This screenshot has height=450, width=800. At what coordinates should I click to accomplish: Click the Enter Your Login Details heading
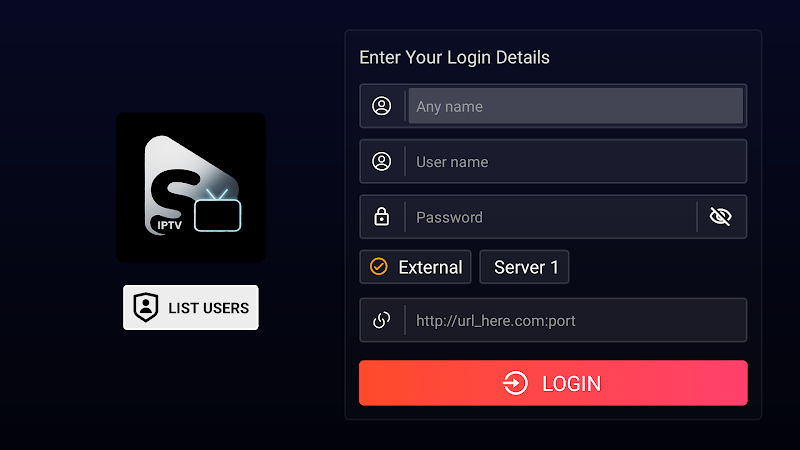[454, 58]
